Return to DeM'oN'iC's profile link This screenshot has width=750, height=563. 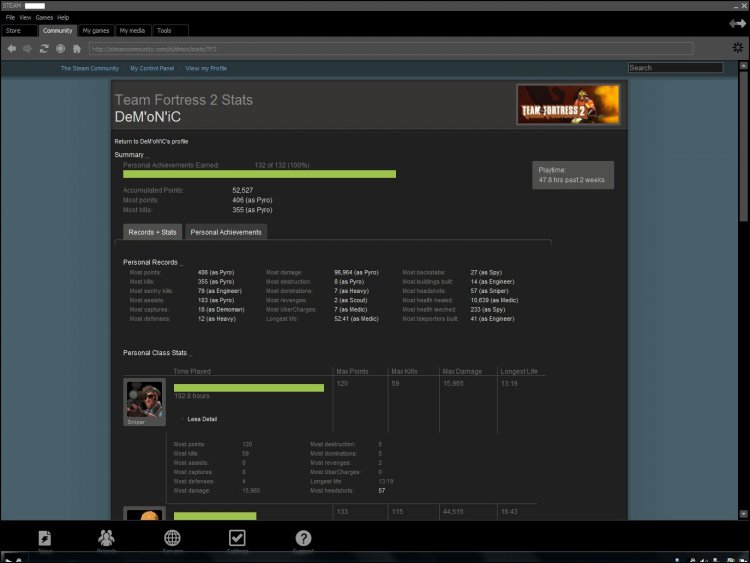coord(151,142)
